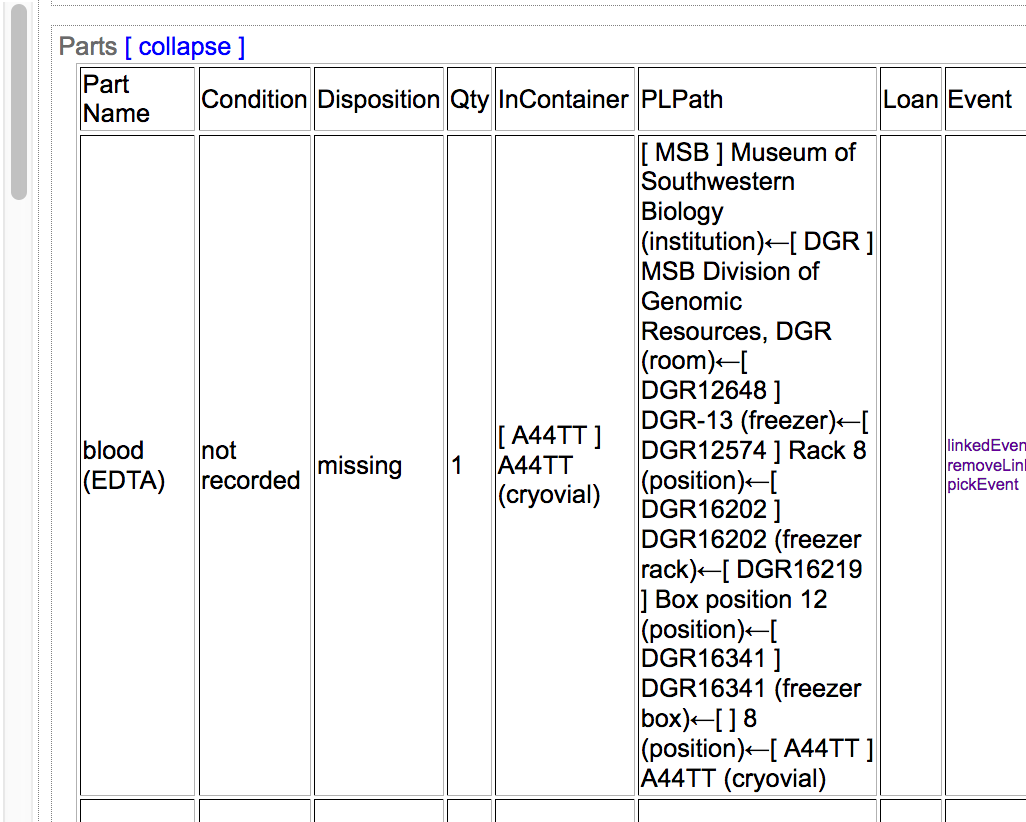Open the linkedEvent link
1026x822 pixels.
tap(986, 445)
